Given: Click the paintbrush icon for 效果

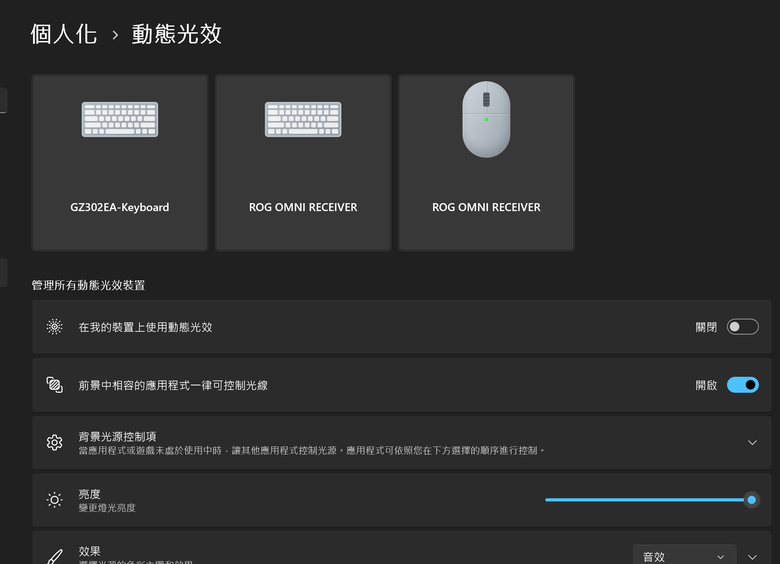Looking at the screenshot, I should (55, 557).
